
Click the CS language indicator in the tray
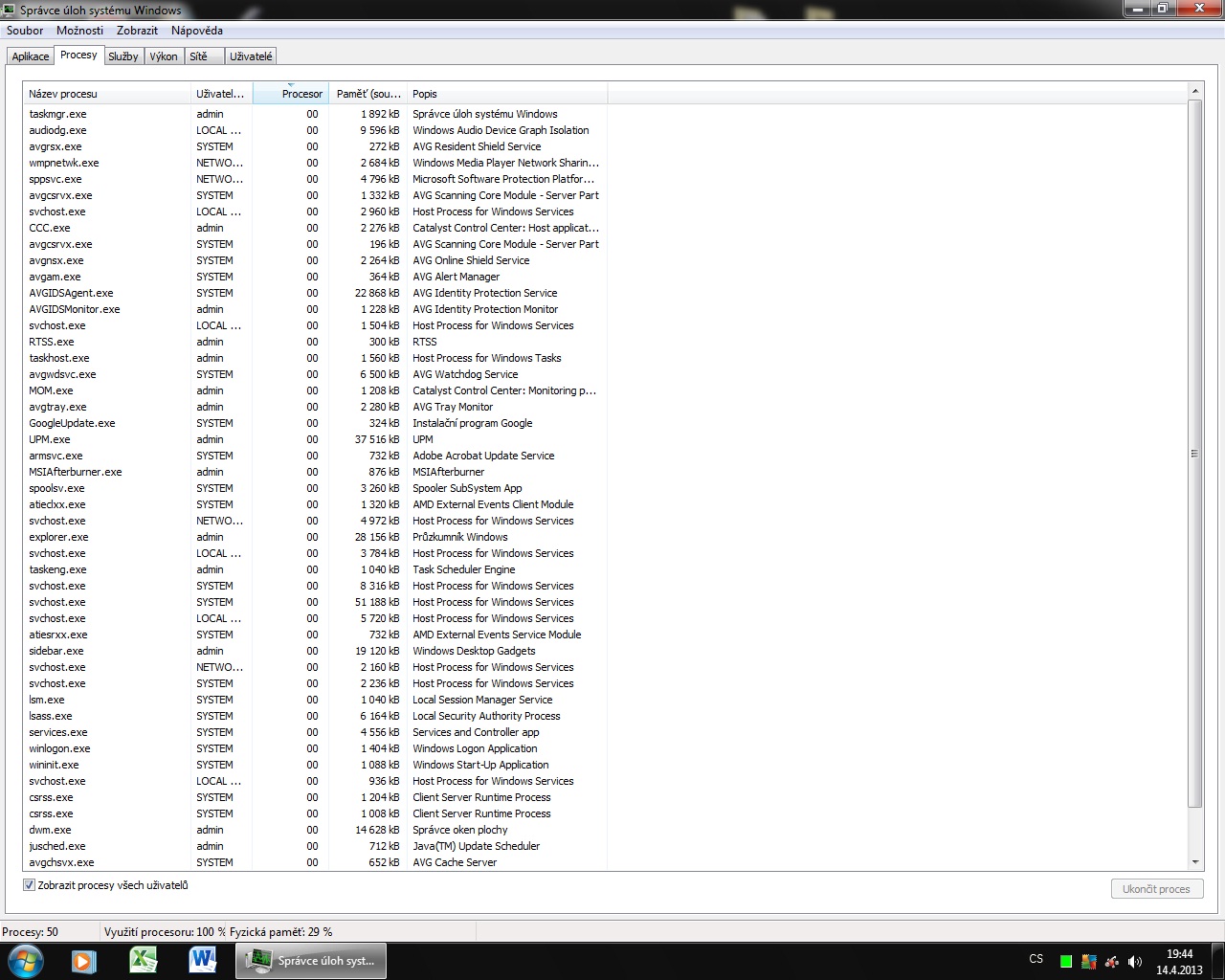click(x=1036, y=959)
